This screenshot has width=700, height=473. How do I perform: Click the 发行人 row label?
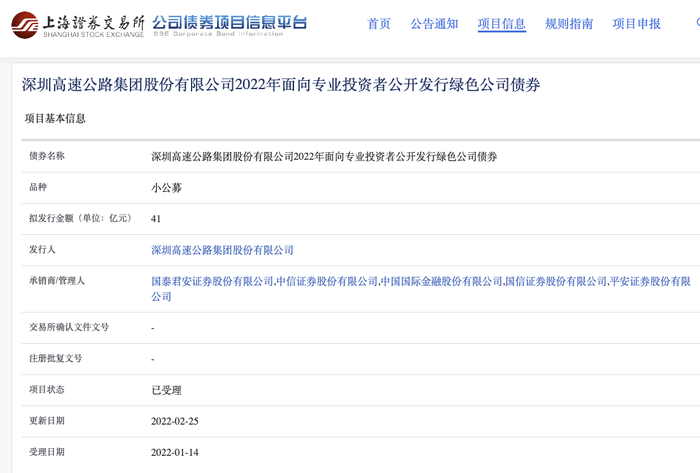click(42, 249)
